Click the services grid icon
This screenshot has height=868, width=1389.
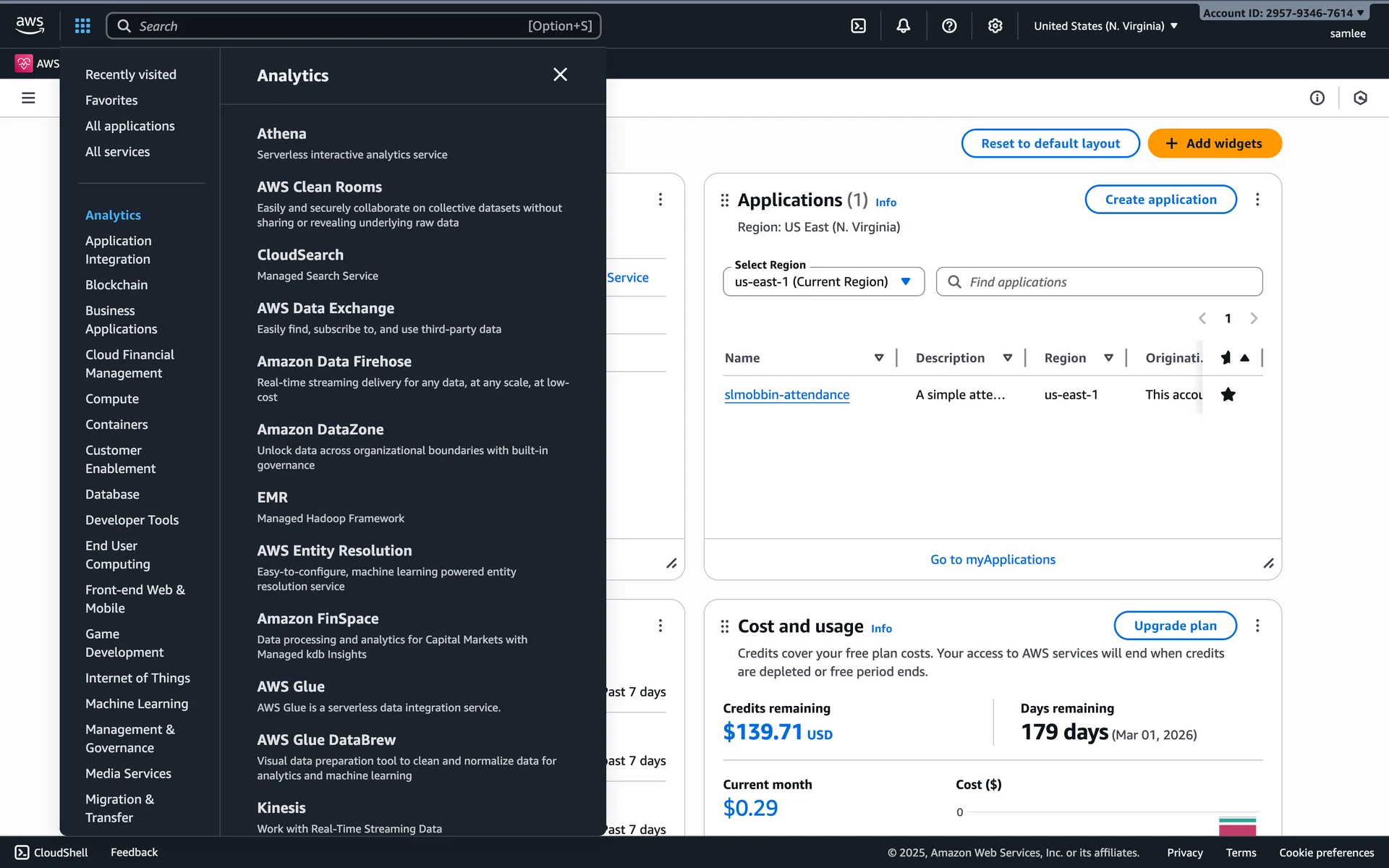(x=82, y=26)
